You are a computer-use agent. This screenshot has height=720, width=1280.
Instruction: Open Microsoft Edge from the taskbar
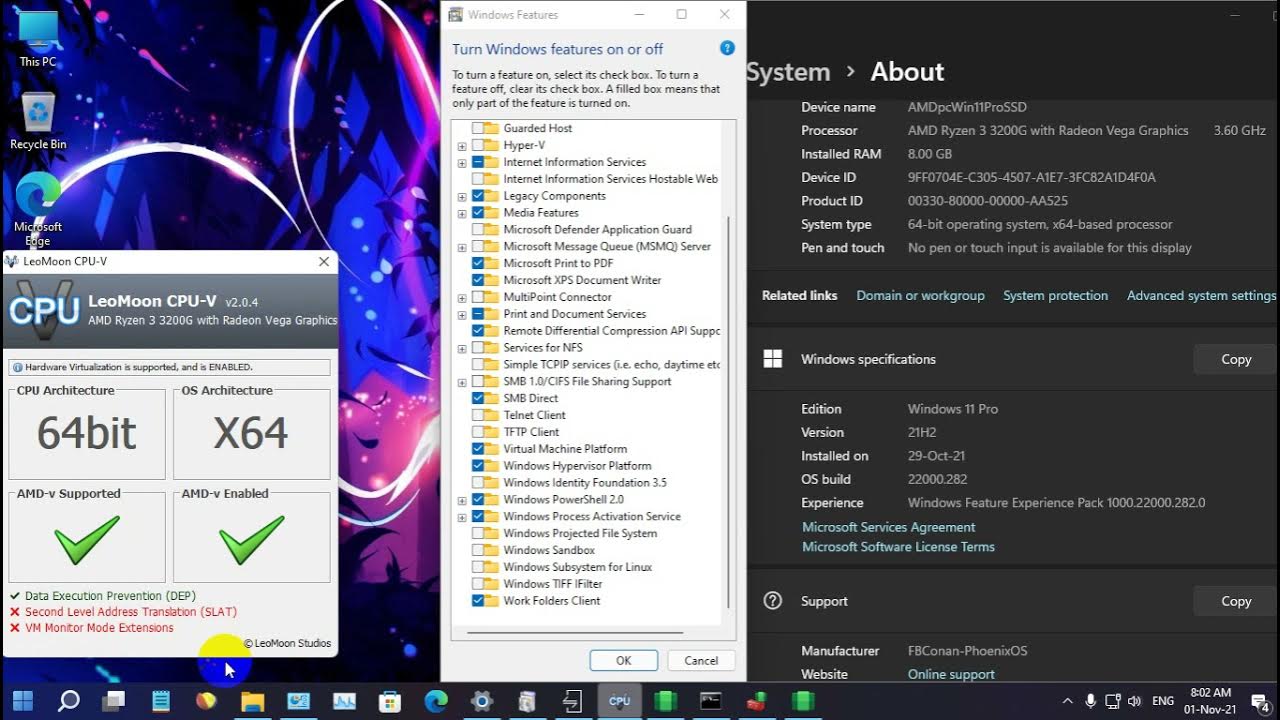click(x=436, y=701)
